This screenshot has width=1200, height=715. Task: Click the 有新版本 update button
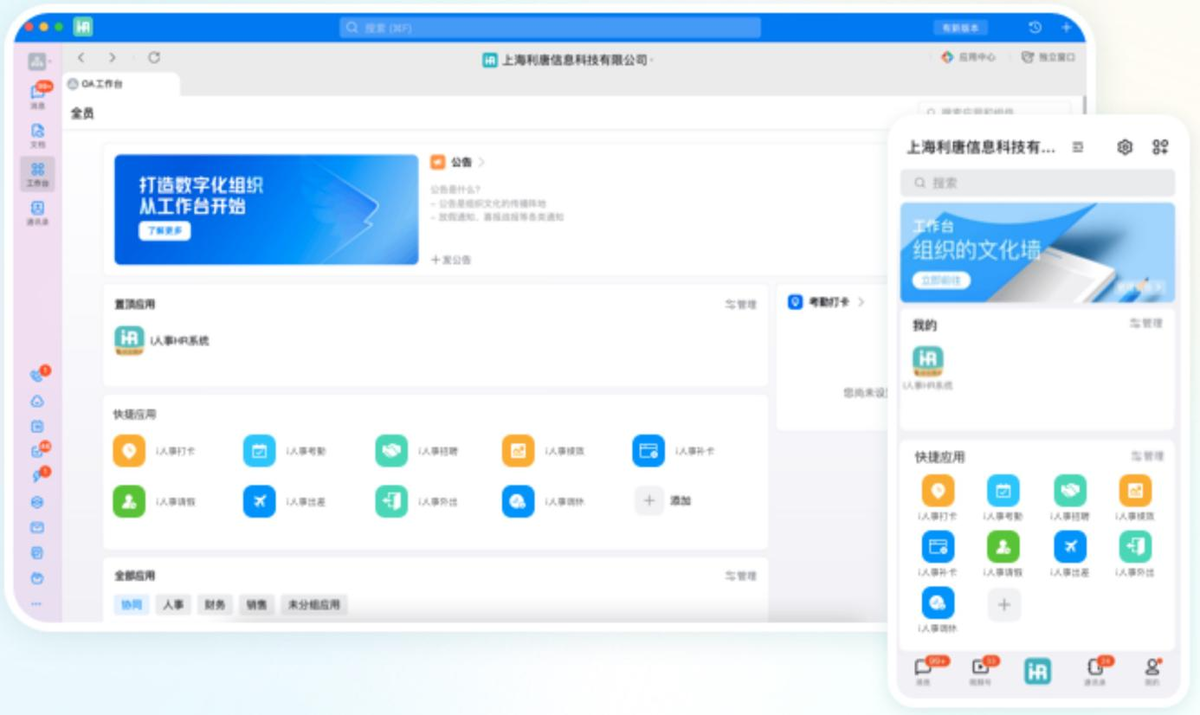coord(961,28)
